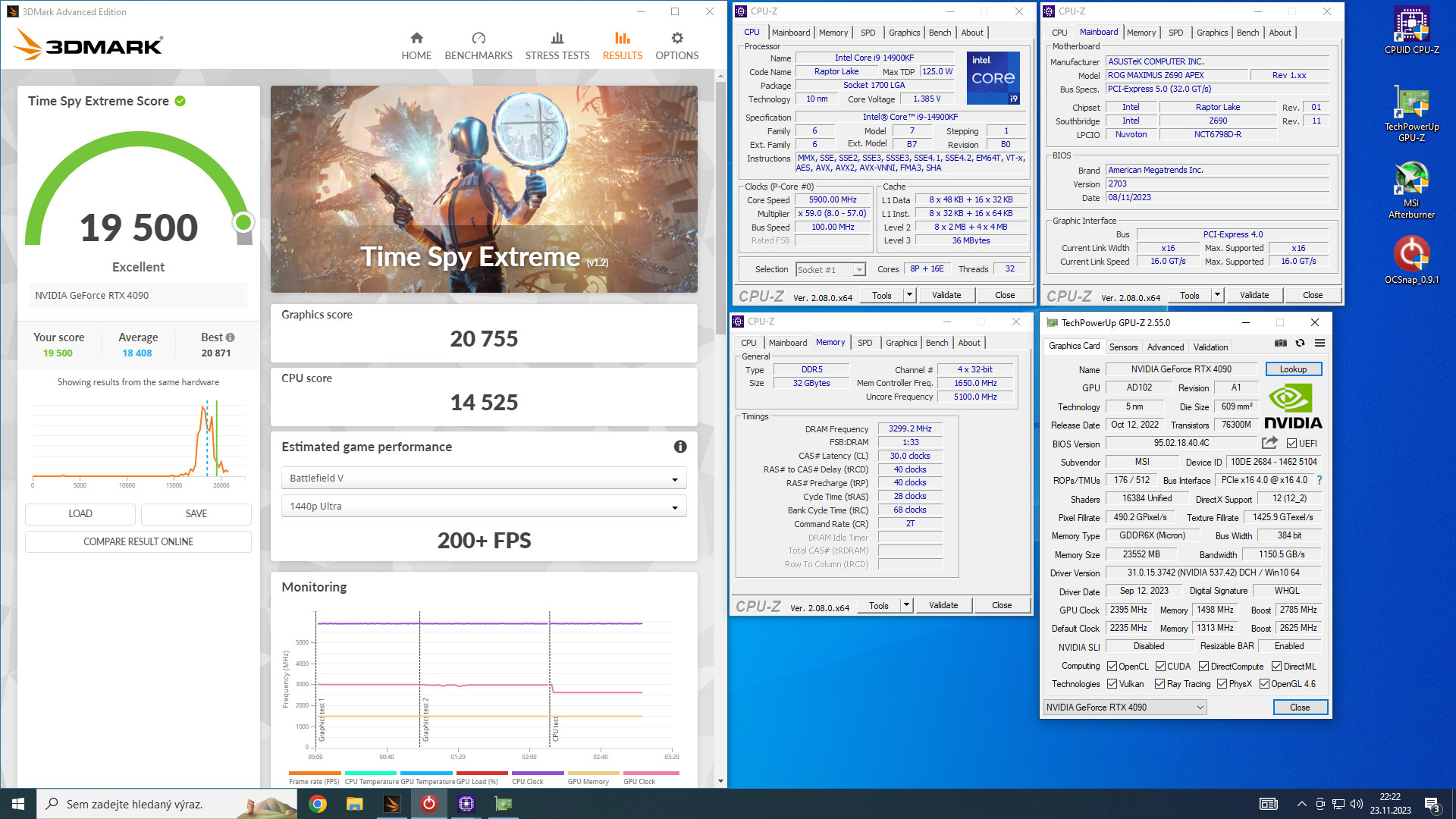1456x819 pixels.
Task: Take a GPU-Z screenshot with the camera icon
Action: pyautogui.click(x=1281, y=344)
